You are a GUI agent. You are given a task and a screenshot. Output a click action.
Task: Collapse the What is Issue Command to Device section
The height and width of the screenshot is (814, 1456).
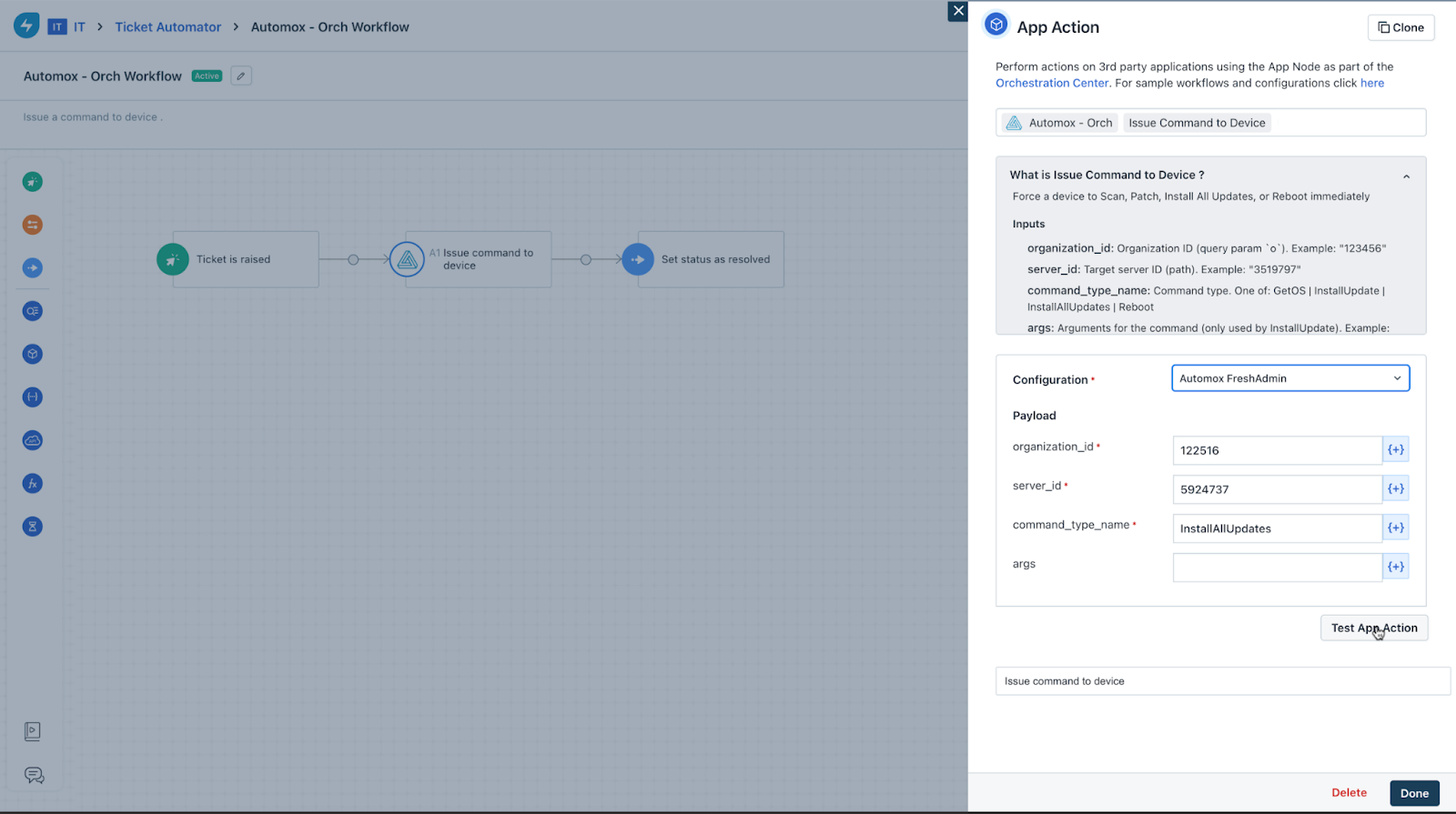pos(1407,176)
